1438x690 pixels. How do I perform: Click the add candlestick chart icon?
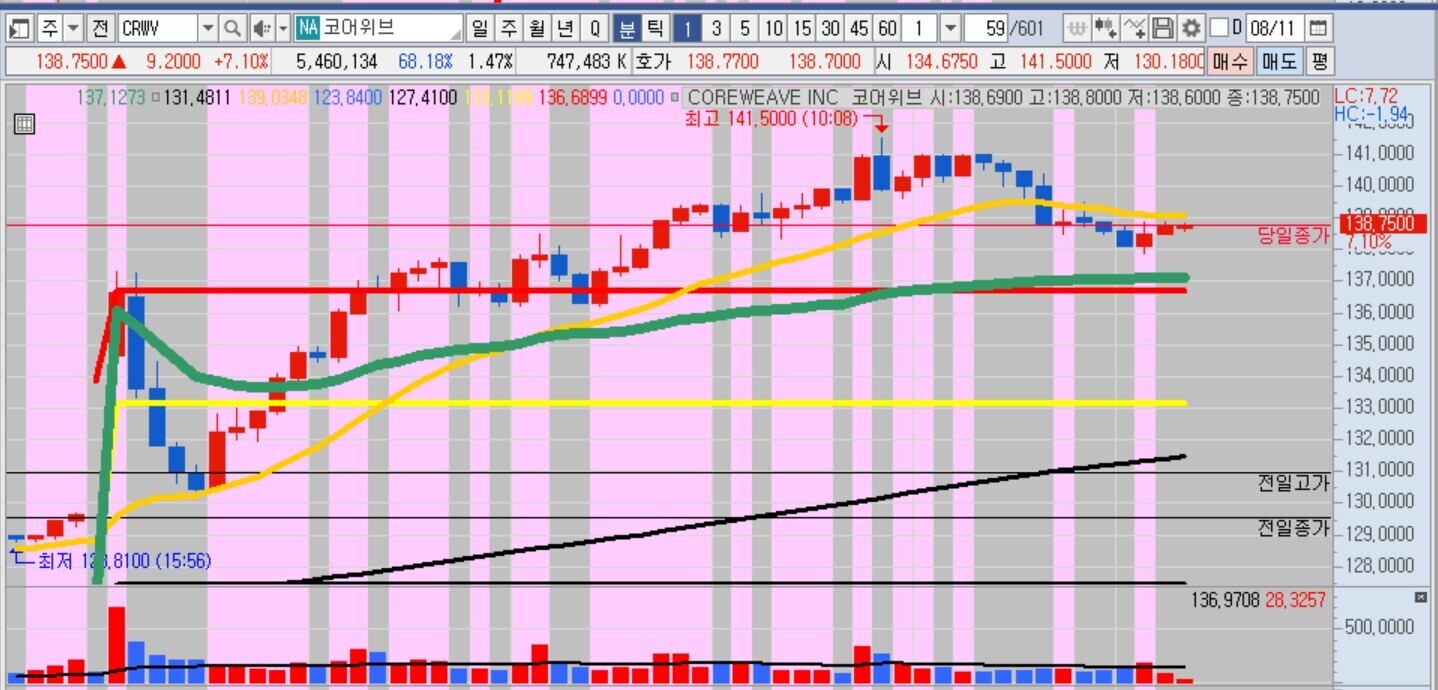1105,28
